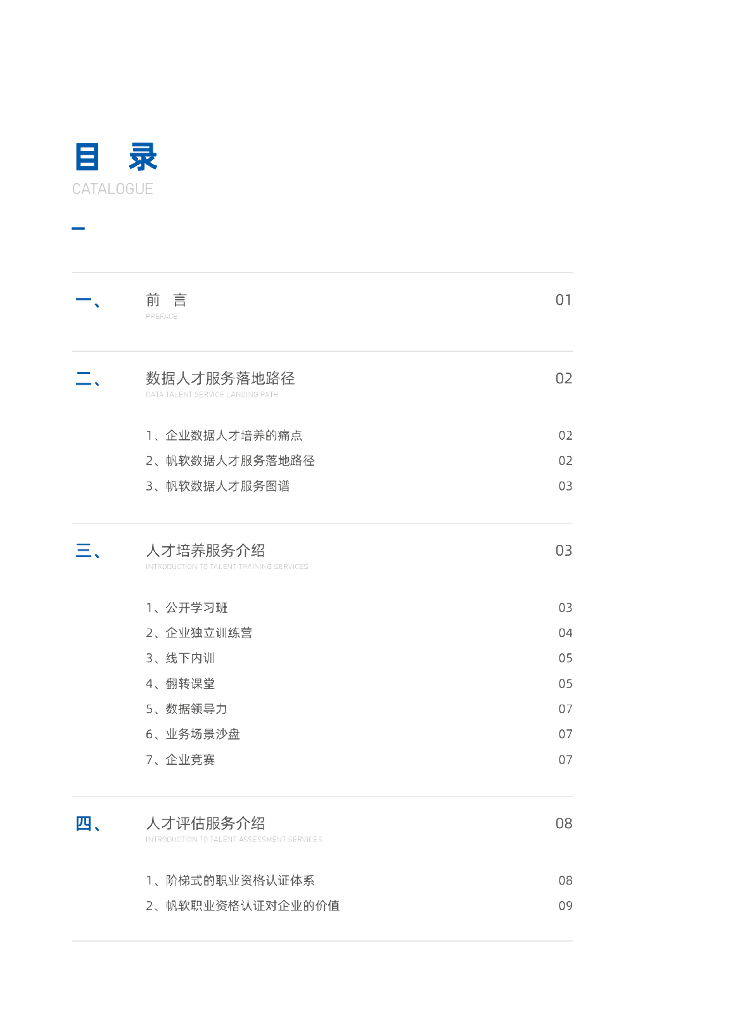The width and height of the screenshot is (754, 1024).
Task: Click the section number 四、
Action: [88, 824]
